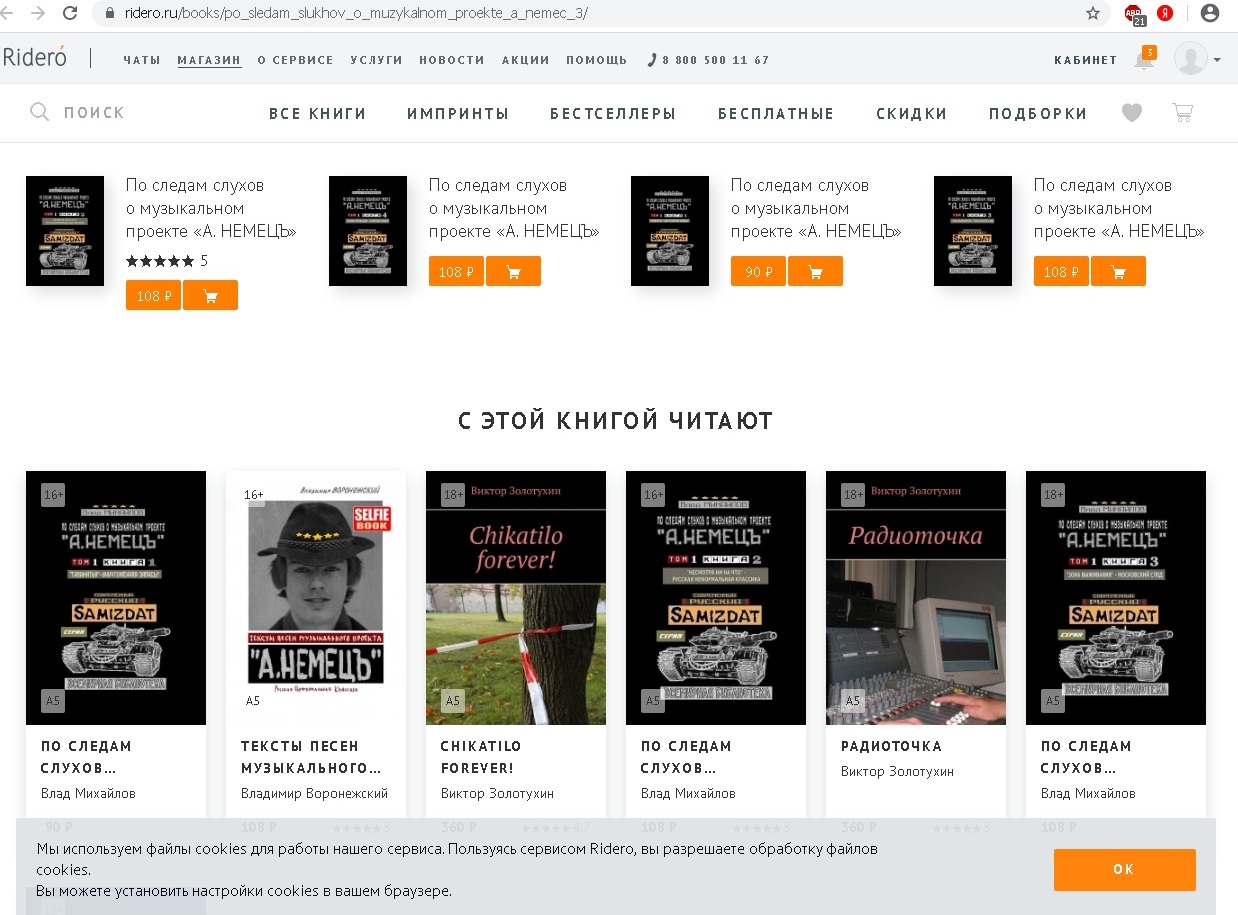Click the С ЭТОЙ КНИГОЙ ЧИТАЮТ heading

pyautogui.click(x=616, y=421)
